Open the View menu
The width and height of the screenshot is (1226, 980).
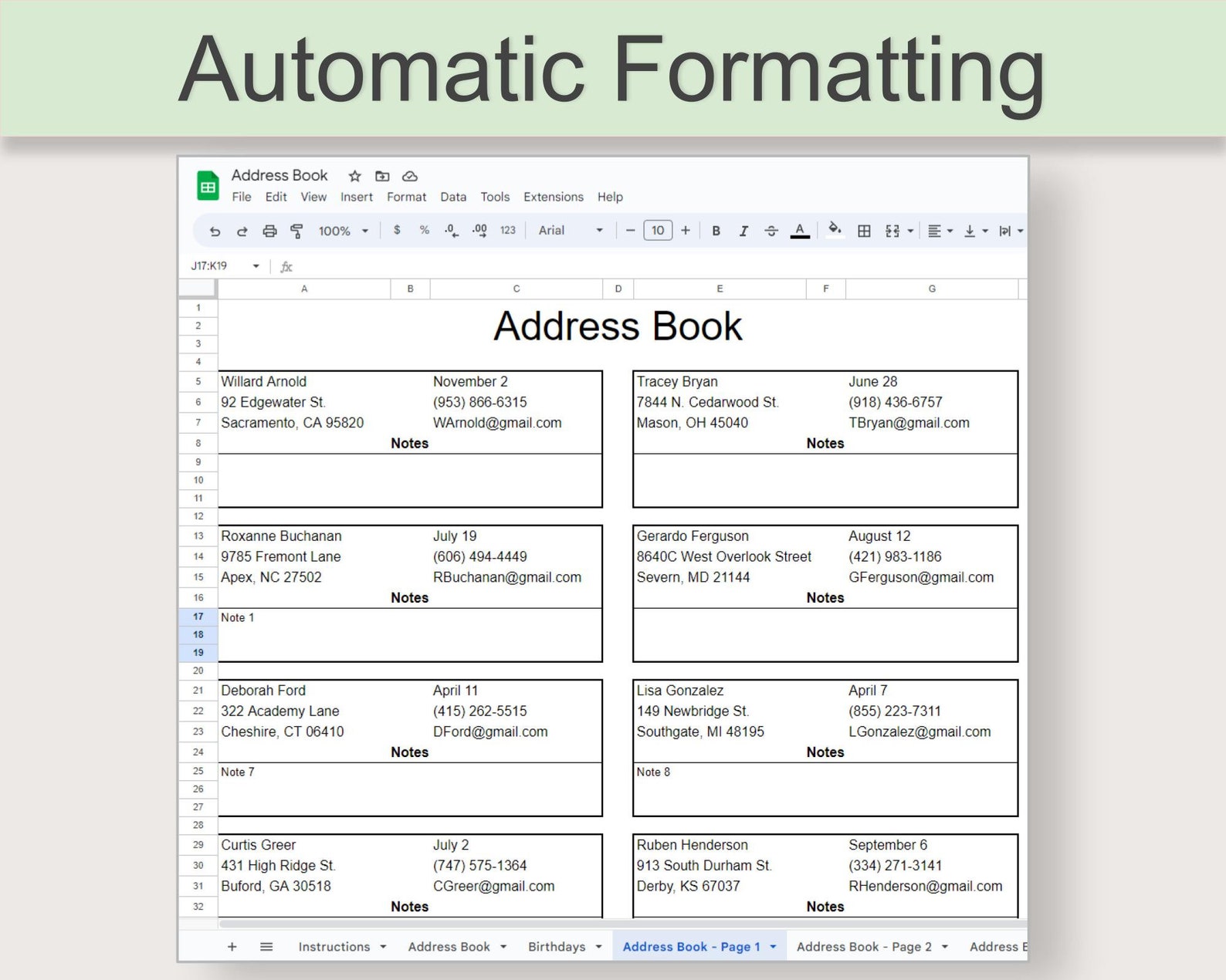[x=313, y=197]
